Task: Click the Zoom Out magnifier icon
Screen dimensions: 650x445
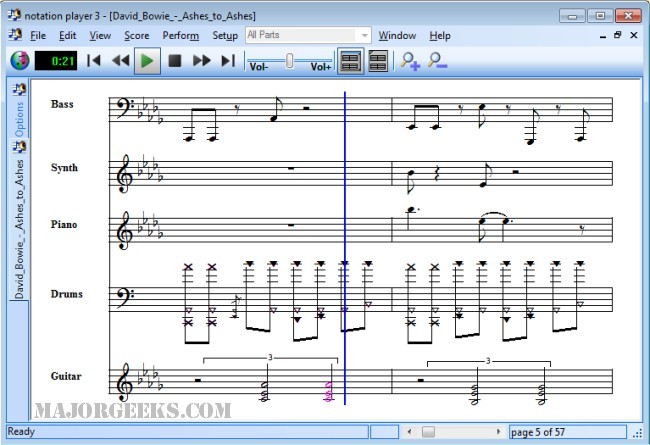Action: pos(437,61)
